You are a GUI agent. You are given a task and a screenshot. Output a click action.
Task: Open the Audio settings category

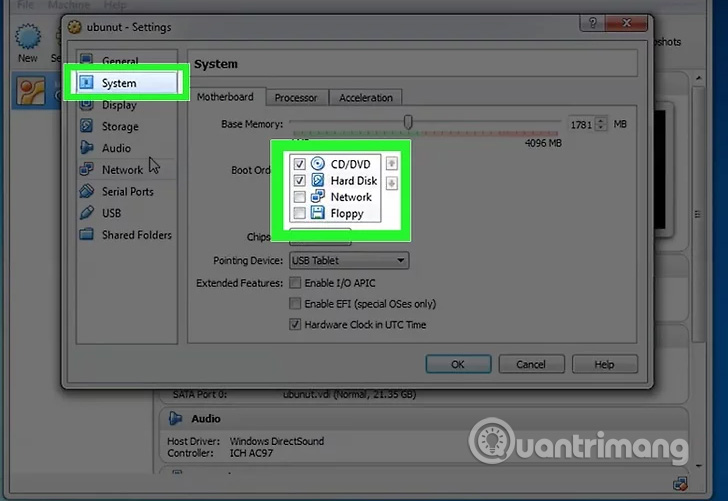tap(126, 148)
